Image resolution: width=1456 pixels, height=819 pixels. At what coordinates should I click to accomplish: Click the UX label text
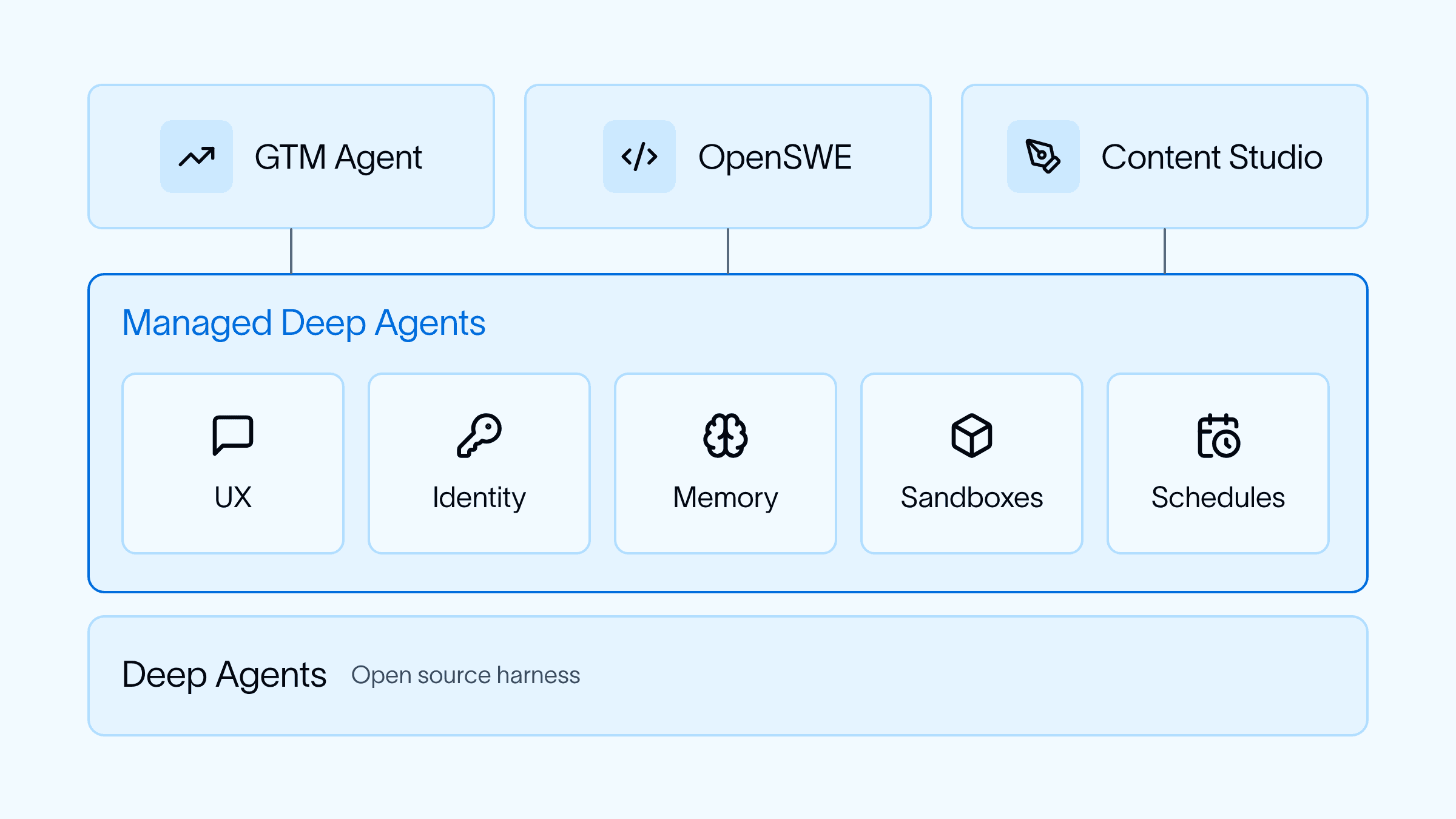pos(233,497)
